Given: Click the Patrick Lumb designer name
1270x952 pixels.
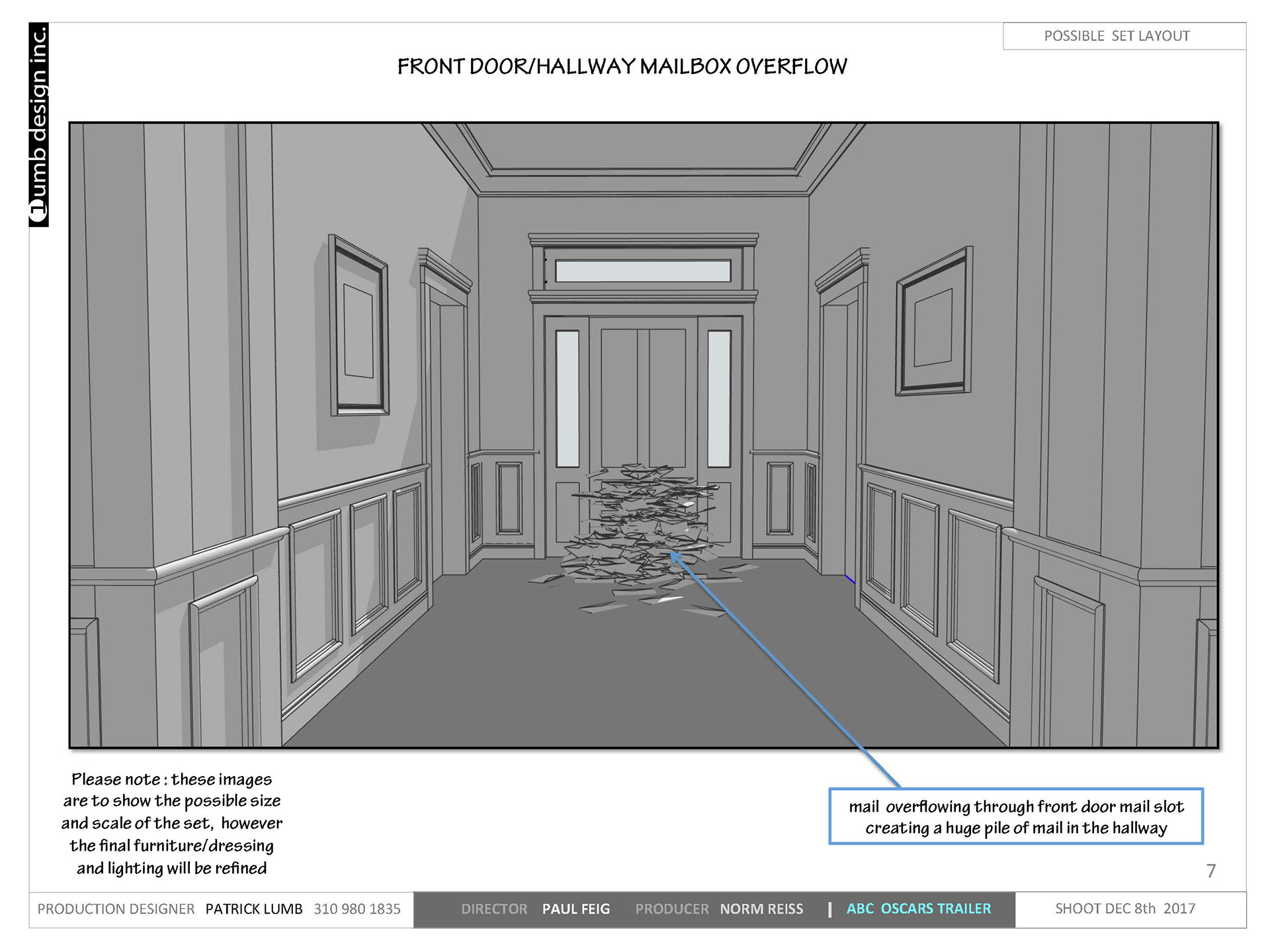Looking at the screenshot, I should 254,909.
